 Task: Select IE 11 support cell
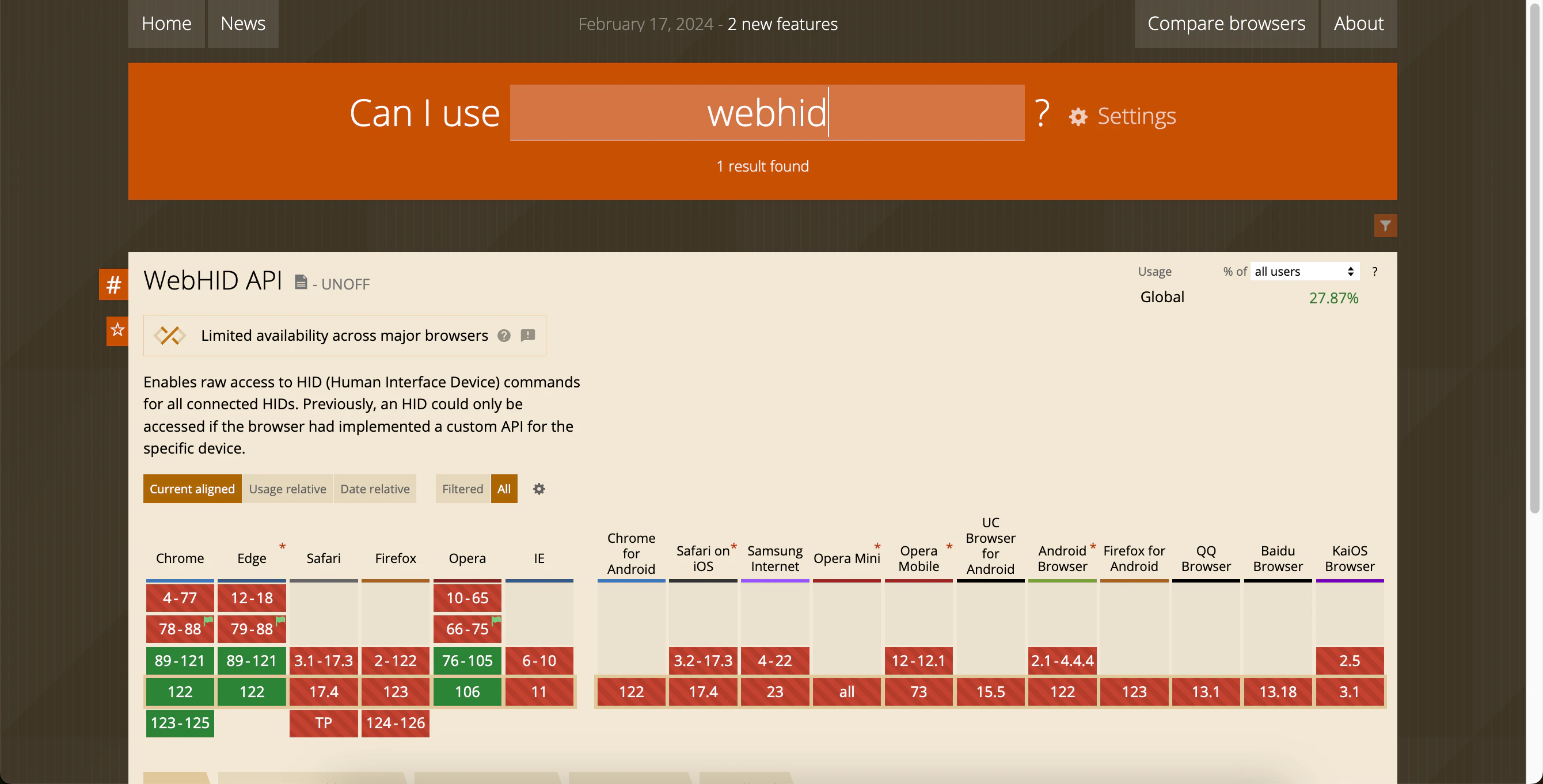pyautogui.click(x=539, y=692)
